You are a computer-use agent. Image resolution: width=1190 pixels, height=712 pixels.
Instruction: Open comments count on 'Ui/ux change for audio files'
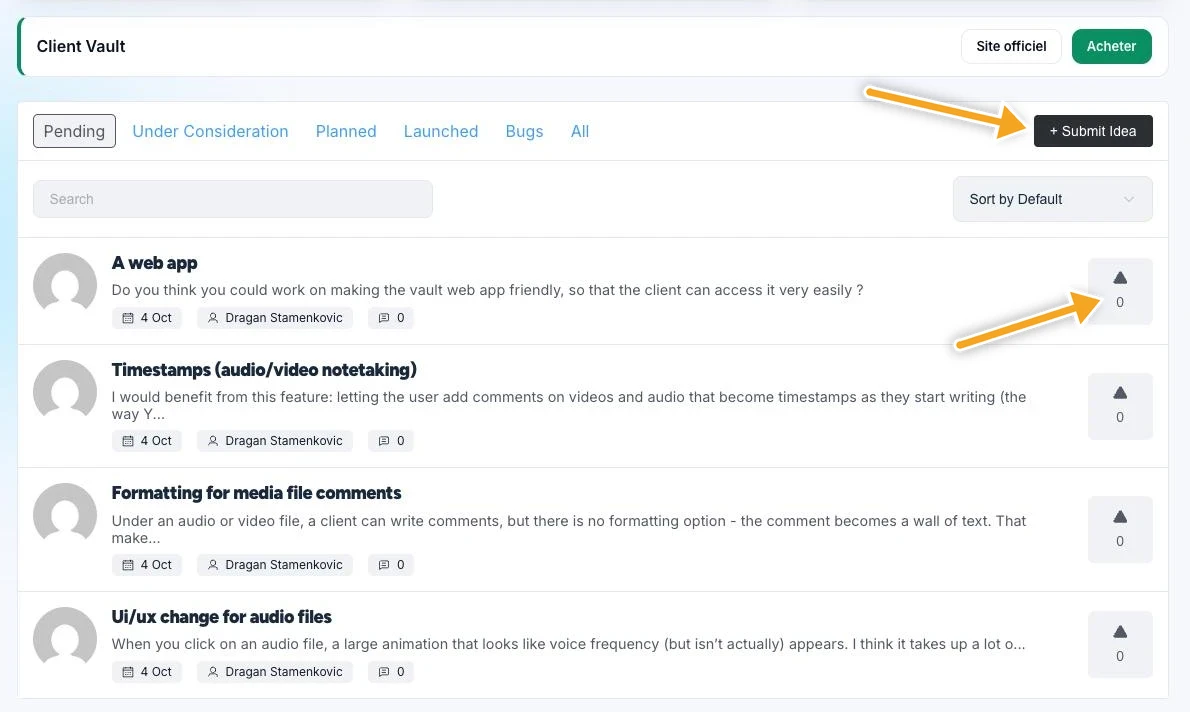391,672
